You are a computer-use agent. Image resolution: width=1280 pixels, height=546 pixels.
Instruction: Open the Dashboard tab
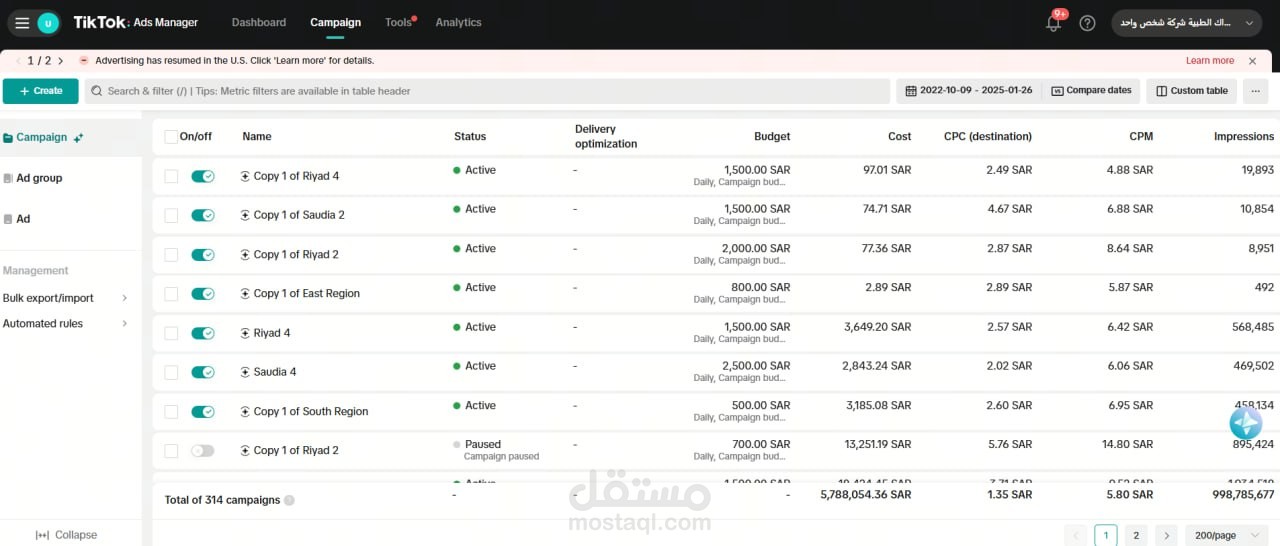pyautogui.click(x=259, y=22)
